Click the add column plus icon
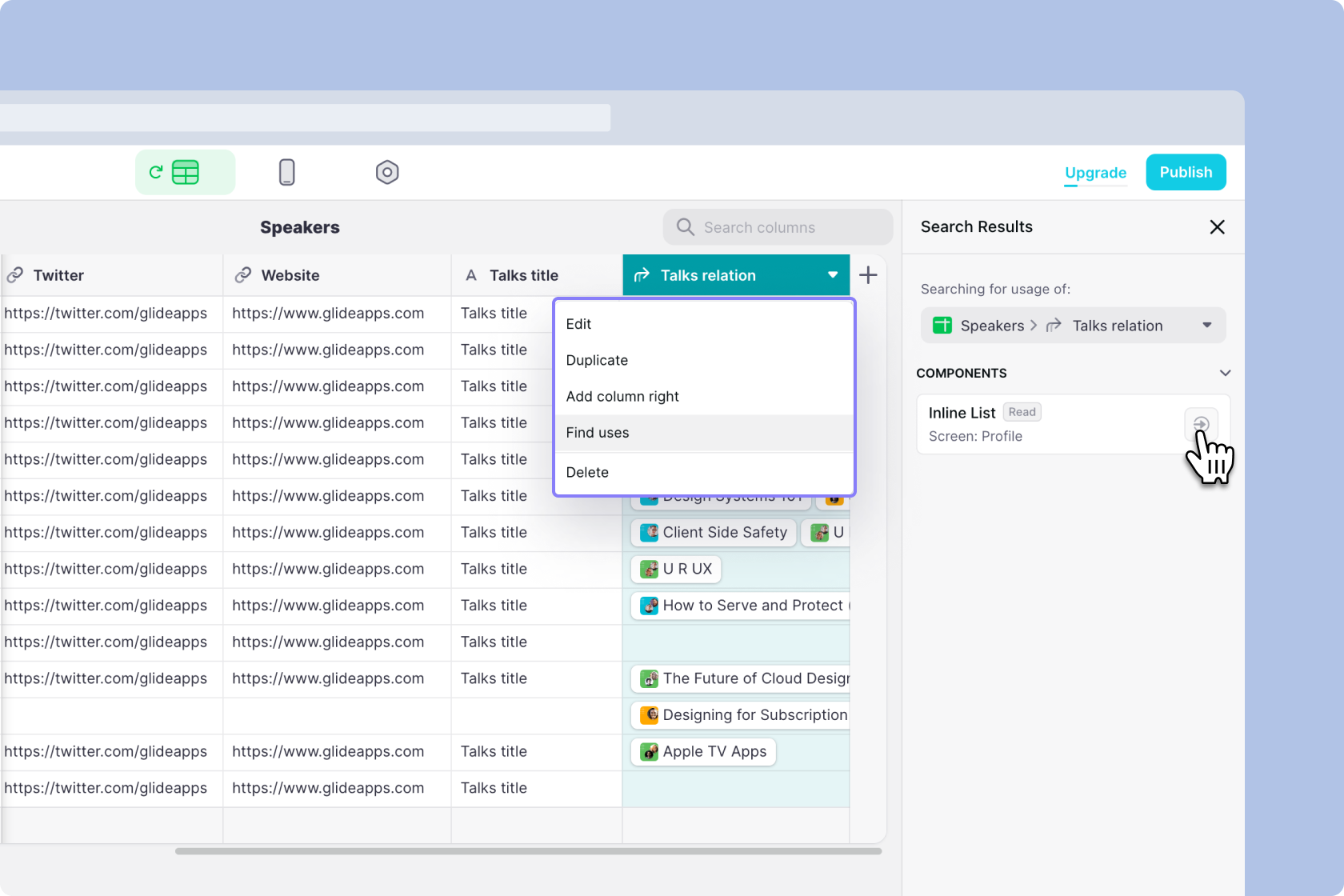The width and height of the screenshot is (1344, 896). point(868,275)
